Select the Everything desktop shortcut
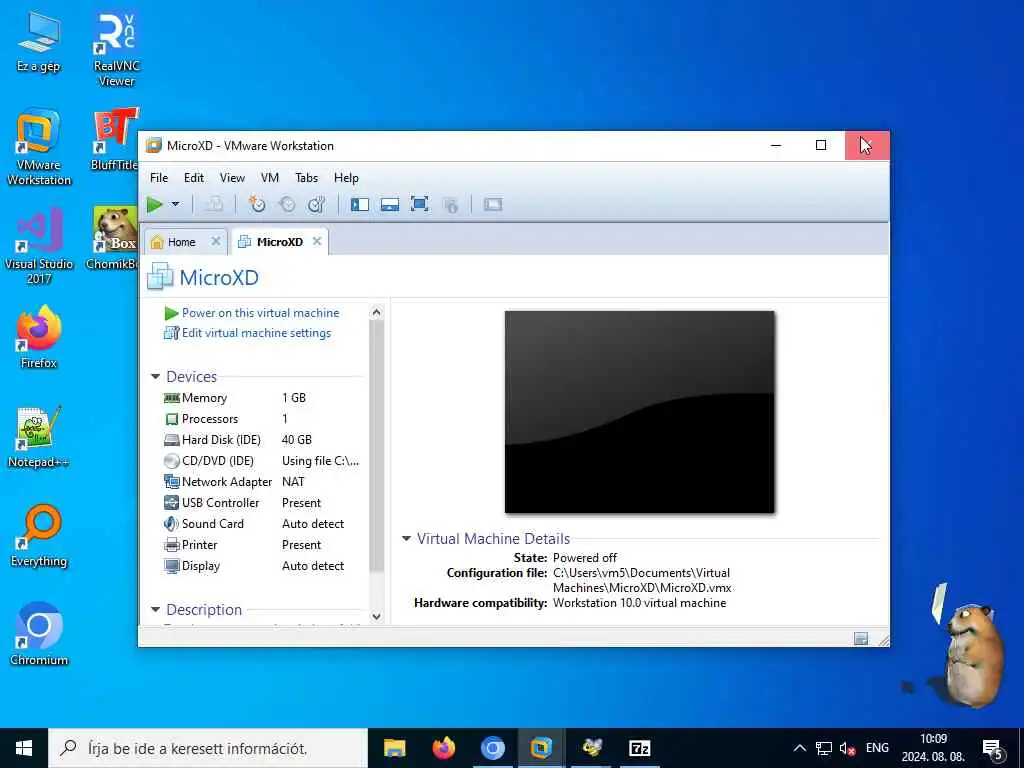Screen dimensions: 1024x768 39,536
